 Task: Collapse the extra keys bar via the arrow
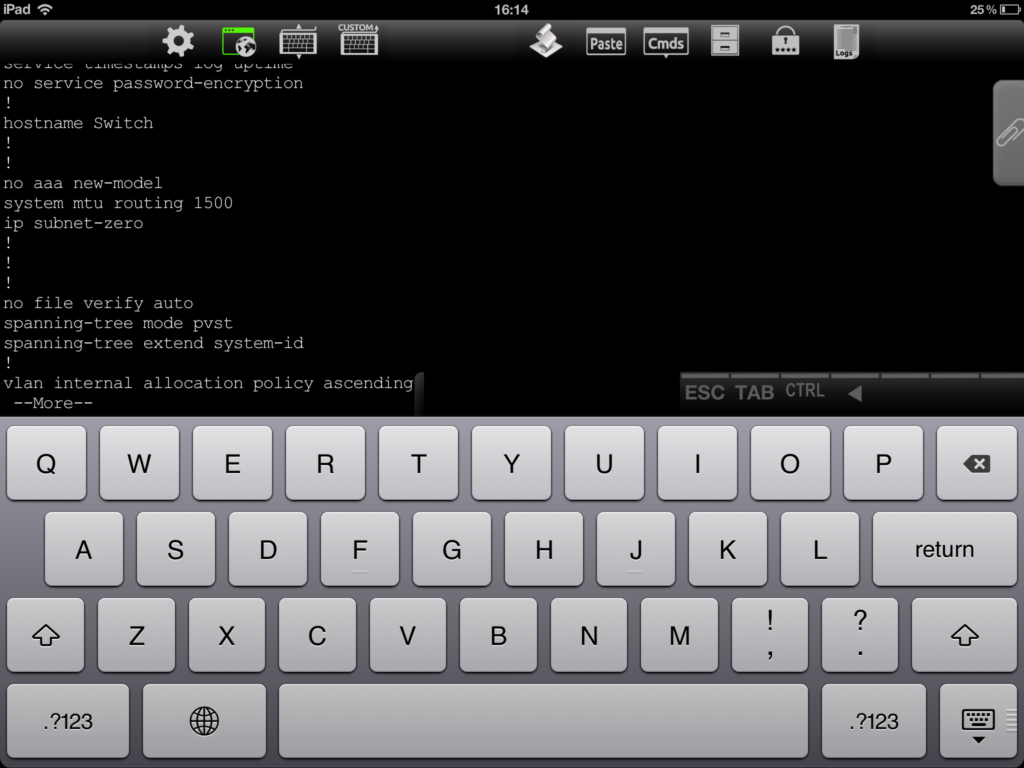tap(855, 392)
